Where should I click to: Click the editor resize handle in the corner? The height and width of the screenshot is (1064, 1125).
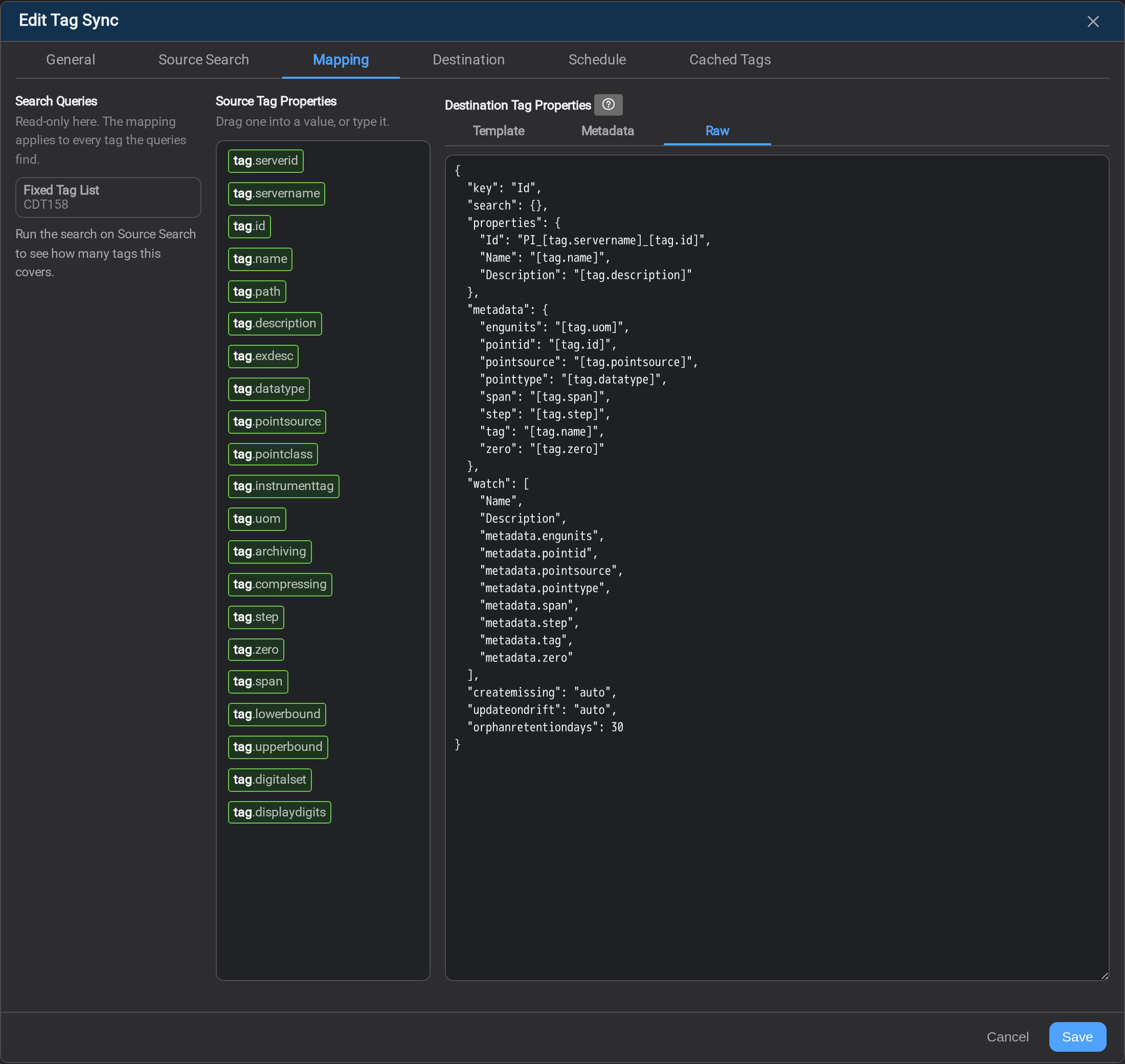click(x=1104, y=976)
